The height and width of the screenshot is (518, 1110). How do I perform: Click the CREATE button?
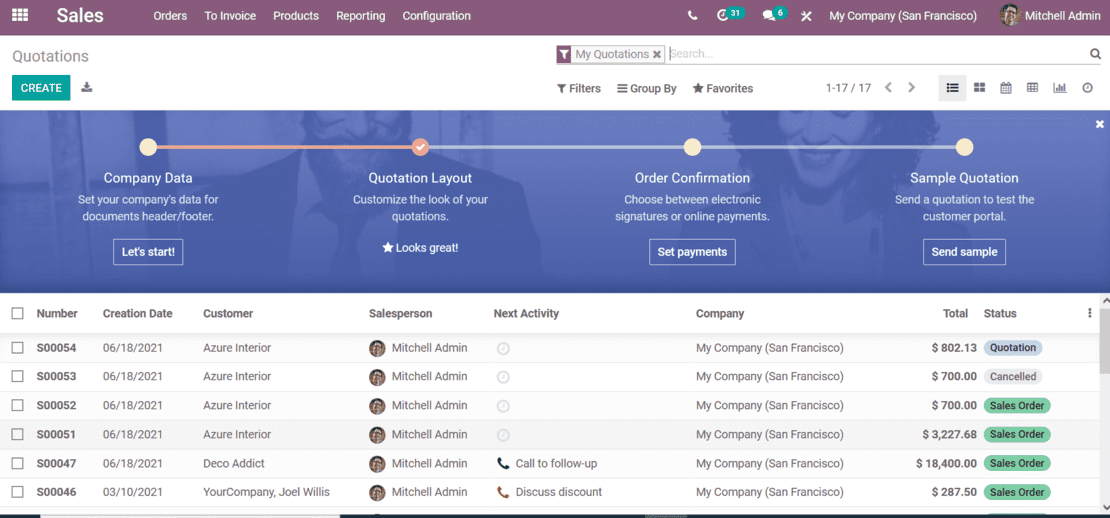coord(41,88)
